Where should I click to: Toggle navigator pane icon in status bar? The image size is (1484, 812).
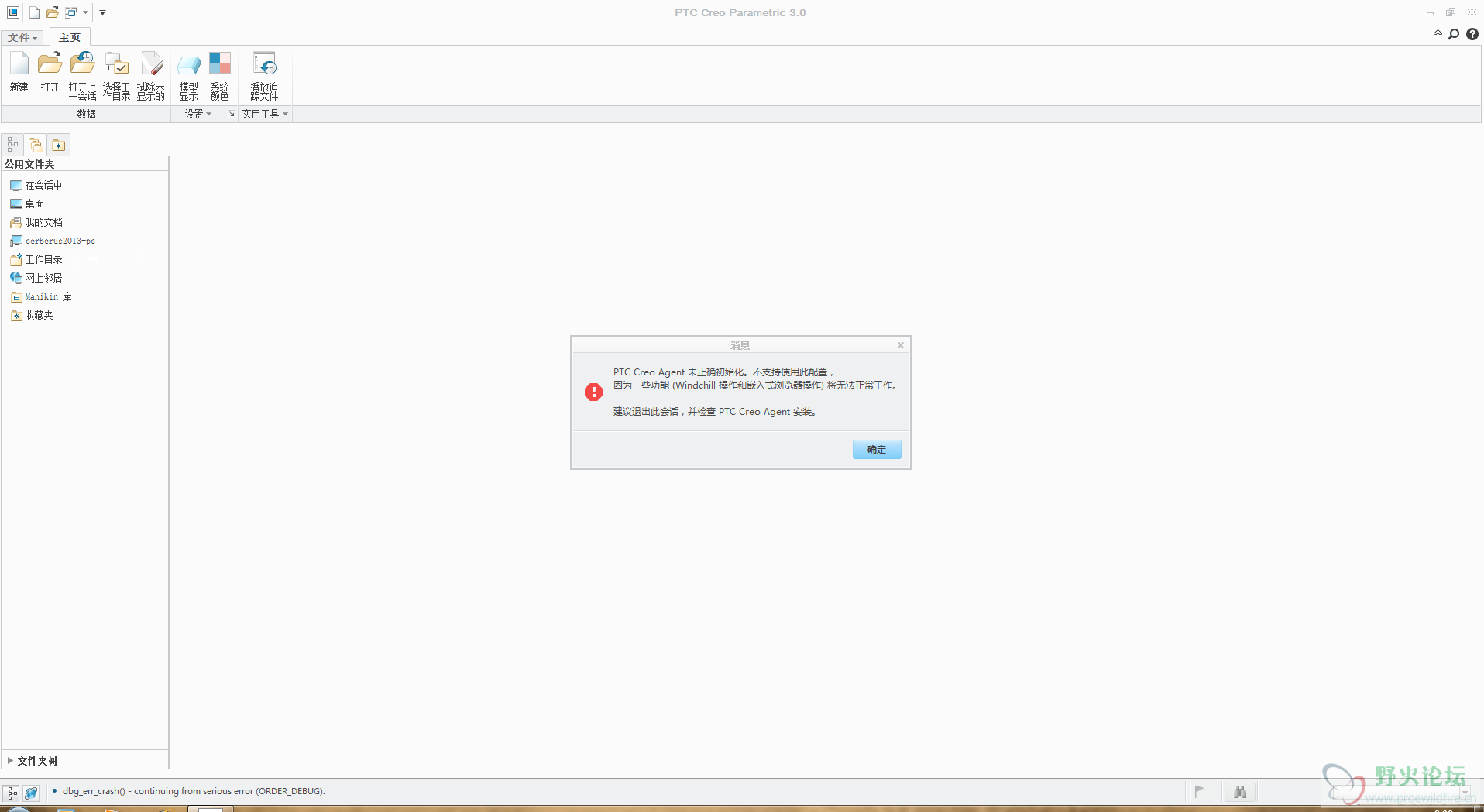click(12, 792)
